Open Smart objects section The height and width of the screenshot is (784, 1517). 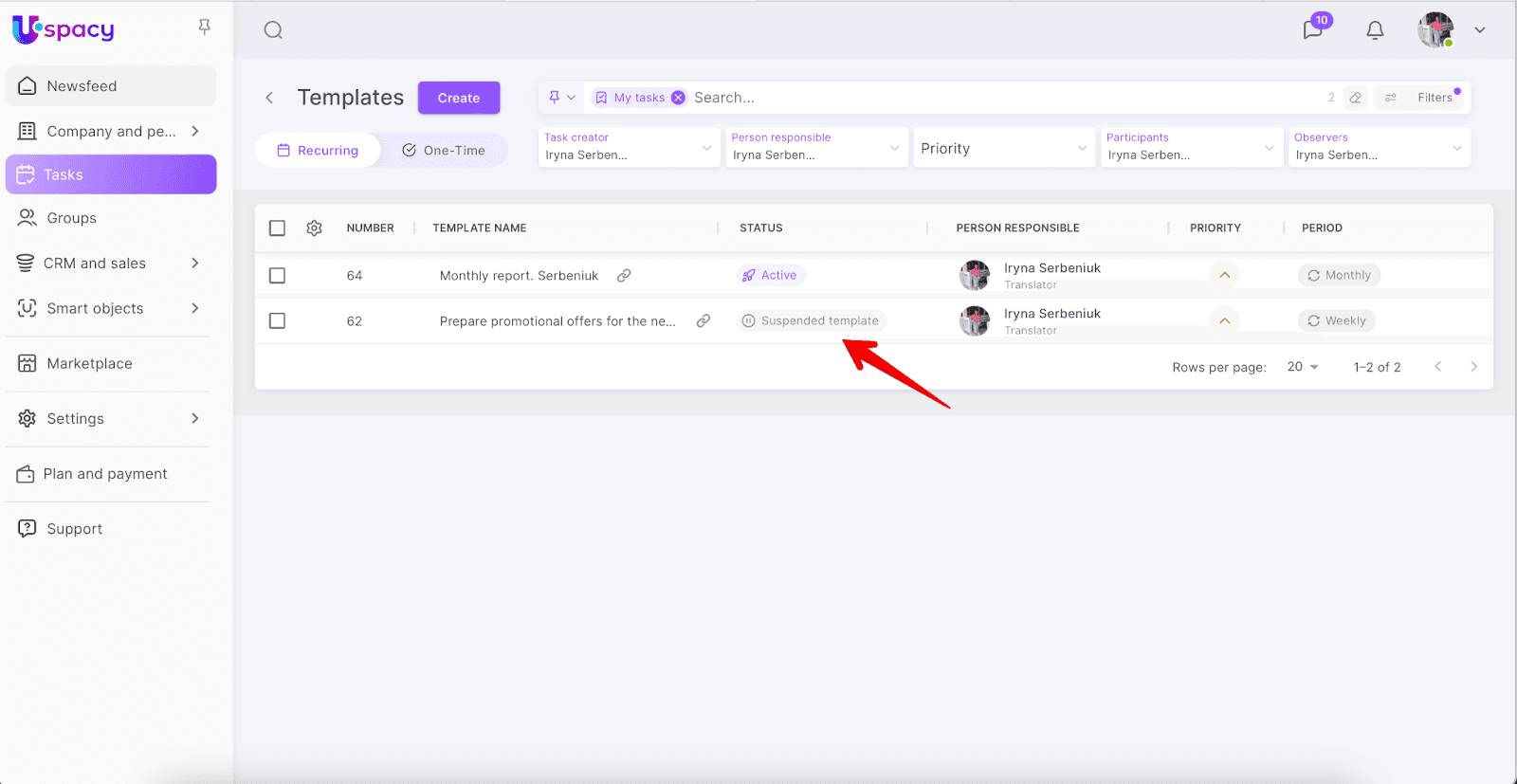(x=111, y=308)
